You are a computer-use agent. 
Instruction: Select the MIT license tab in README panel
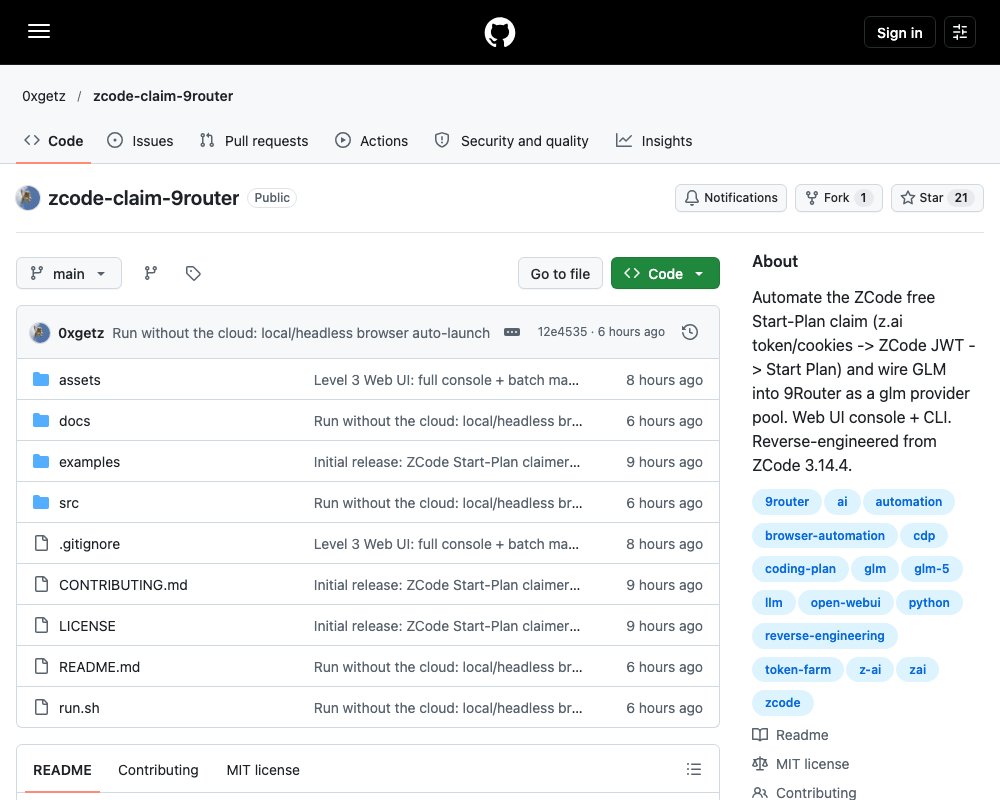[263, 770]
